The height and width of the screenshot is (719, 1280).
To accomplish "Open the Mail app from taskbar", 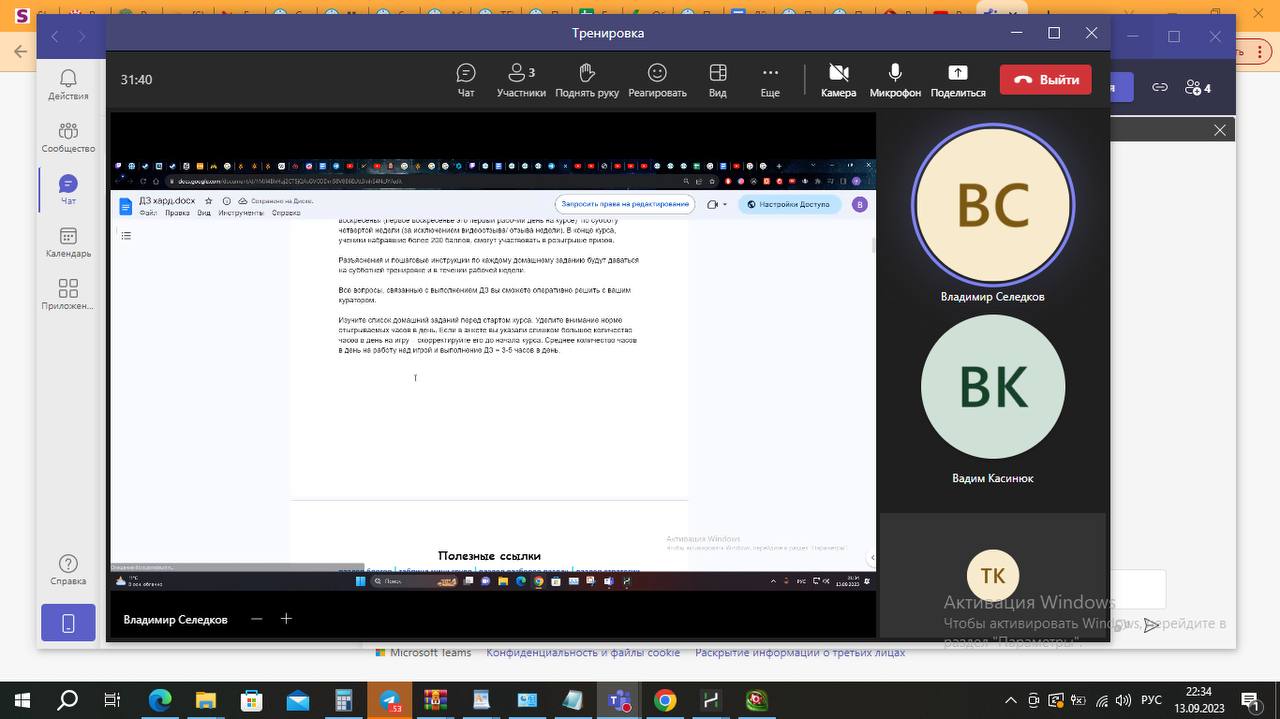I will [297, 700].
